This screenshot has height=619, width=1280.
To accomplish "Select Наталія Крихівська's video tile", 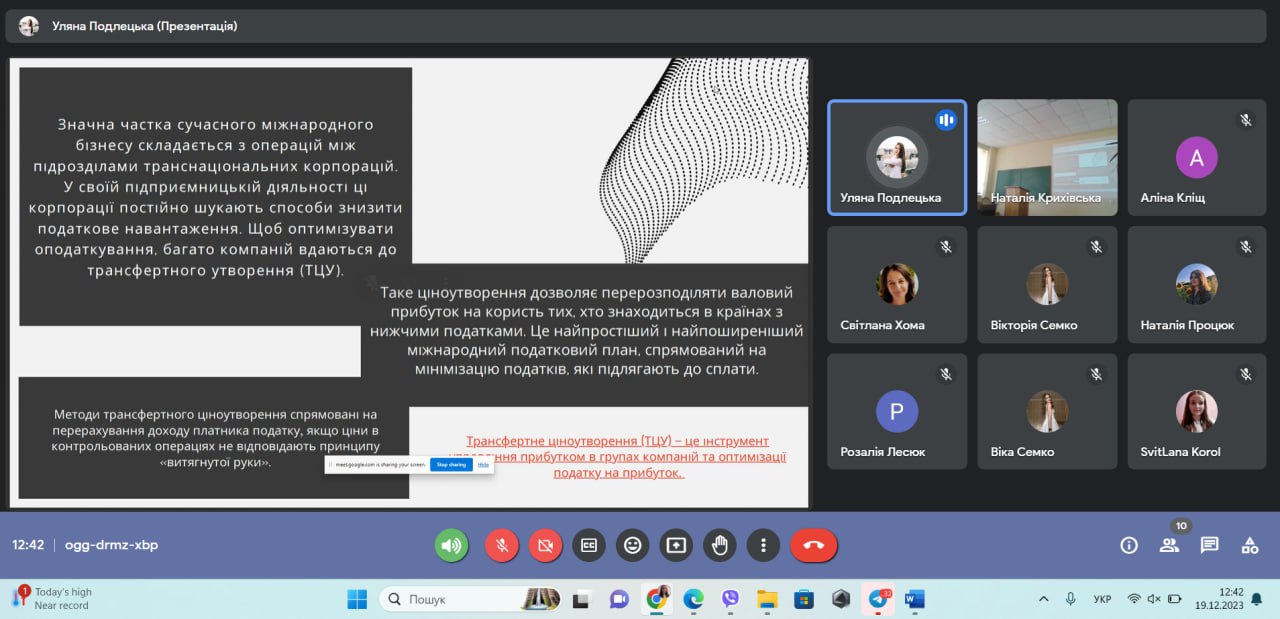I will point(1046,156).
